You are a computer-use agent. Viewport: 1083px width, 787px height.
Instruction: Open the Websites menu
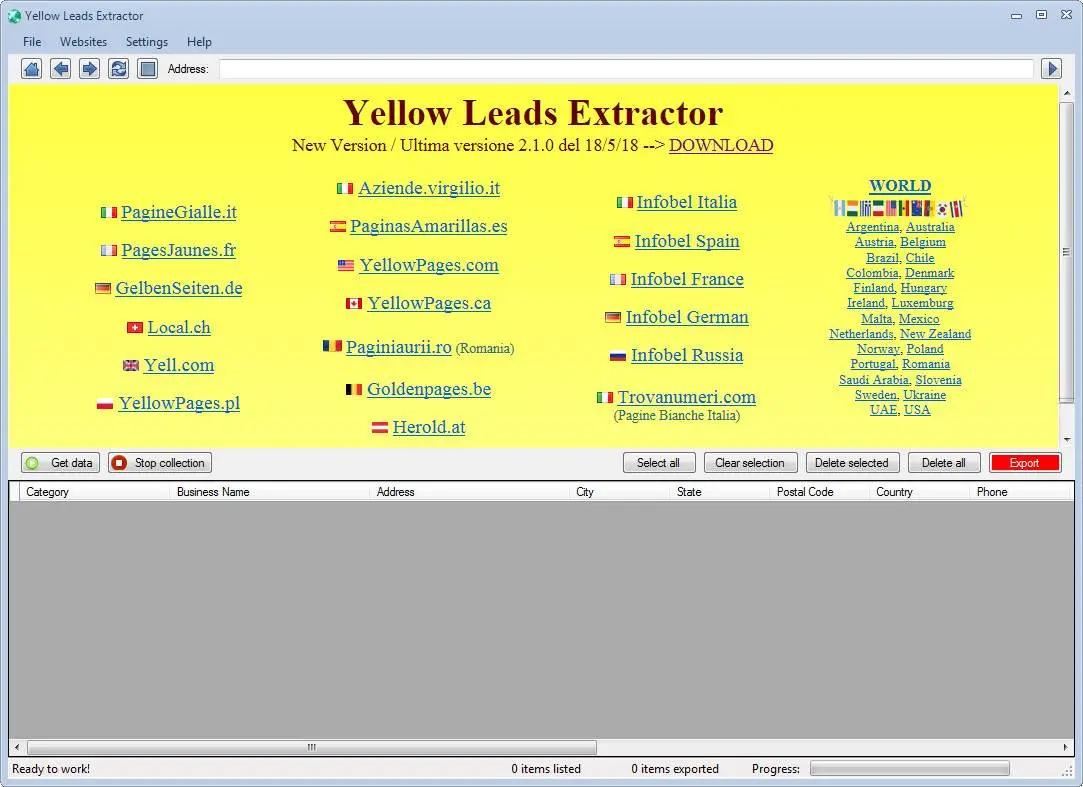(83, 42)
